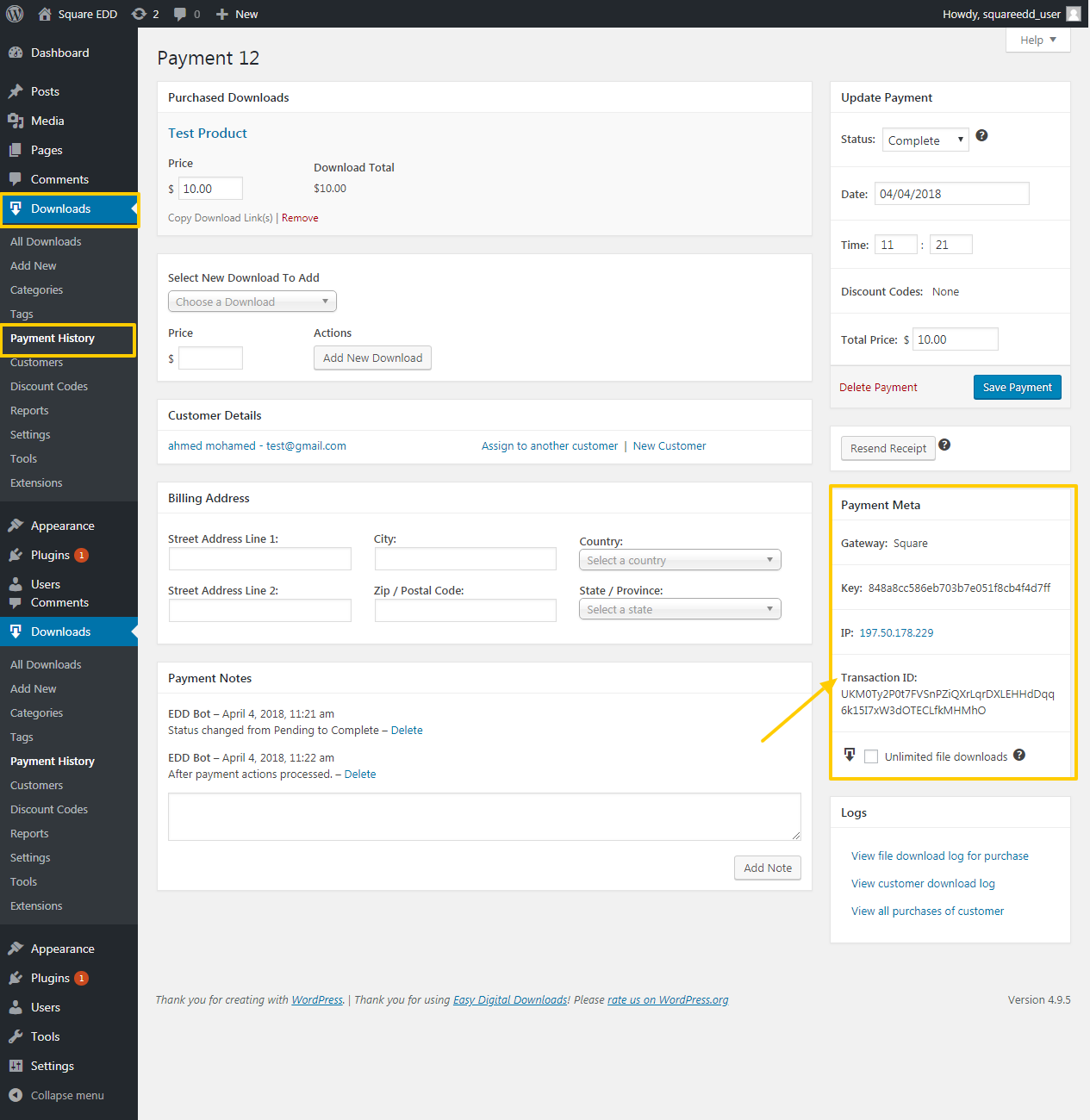View all purchases of customer
This screenshot has width=1090, height=1120.
coord(927,911)
